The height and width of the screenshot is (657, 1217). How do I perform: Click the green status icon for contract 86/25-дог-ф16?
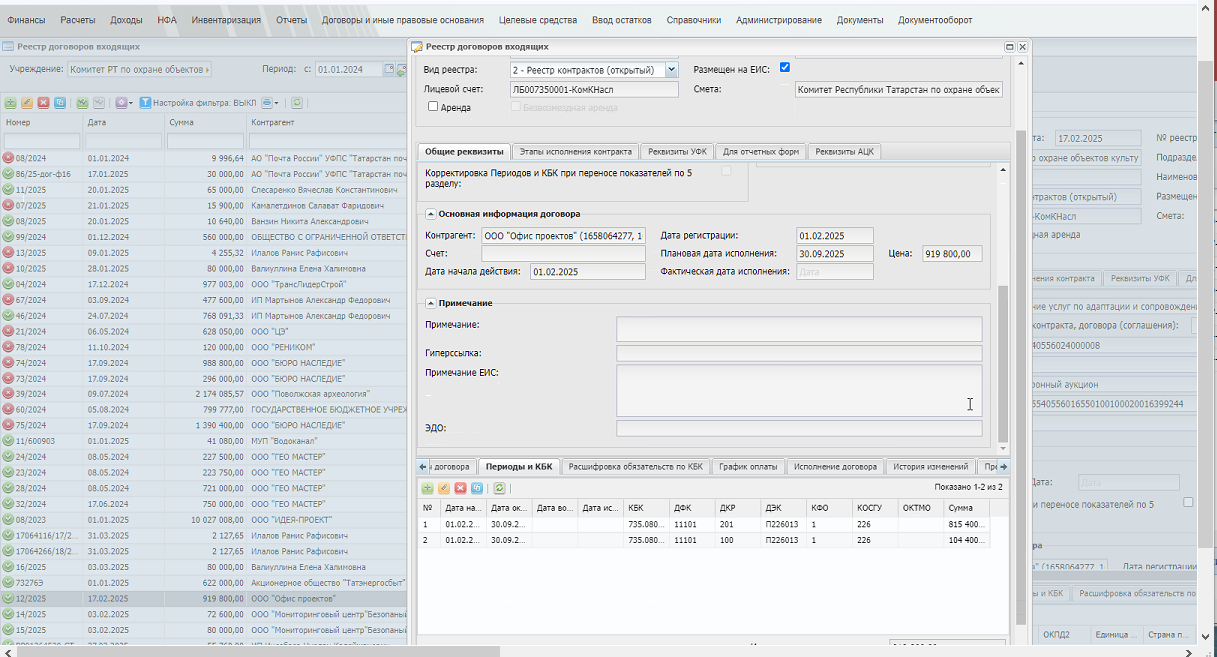point(8,174)
